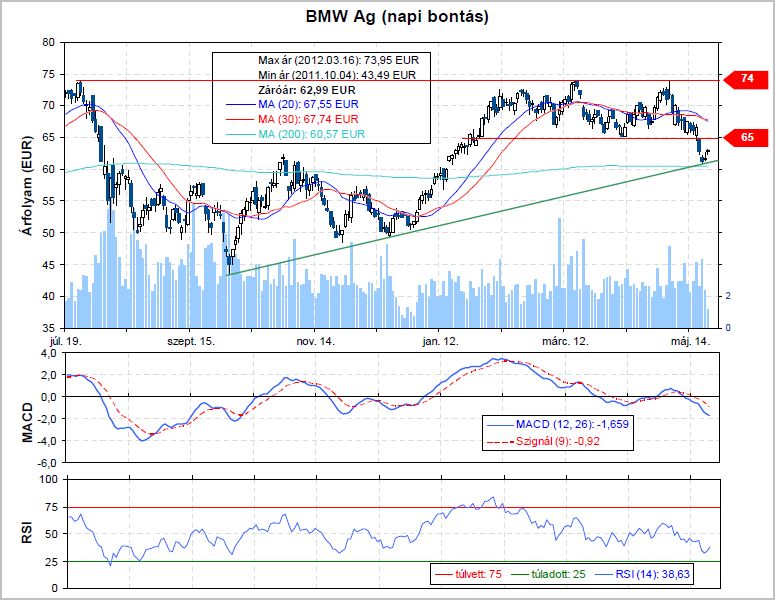Select the 'Max ár (2012.03.16): 73,95 EUR' text

click(338, 60)
